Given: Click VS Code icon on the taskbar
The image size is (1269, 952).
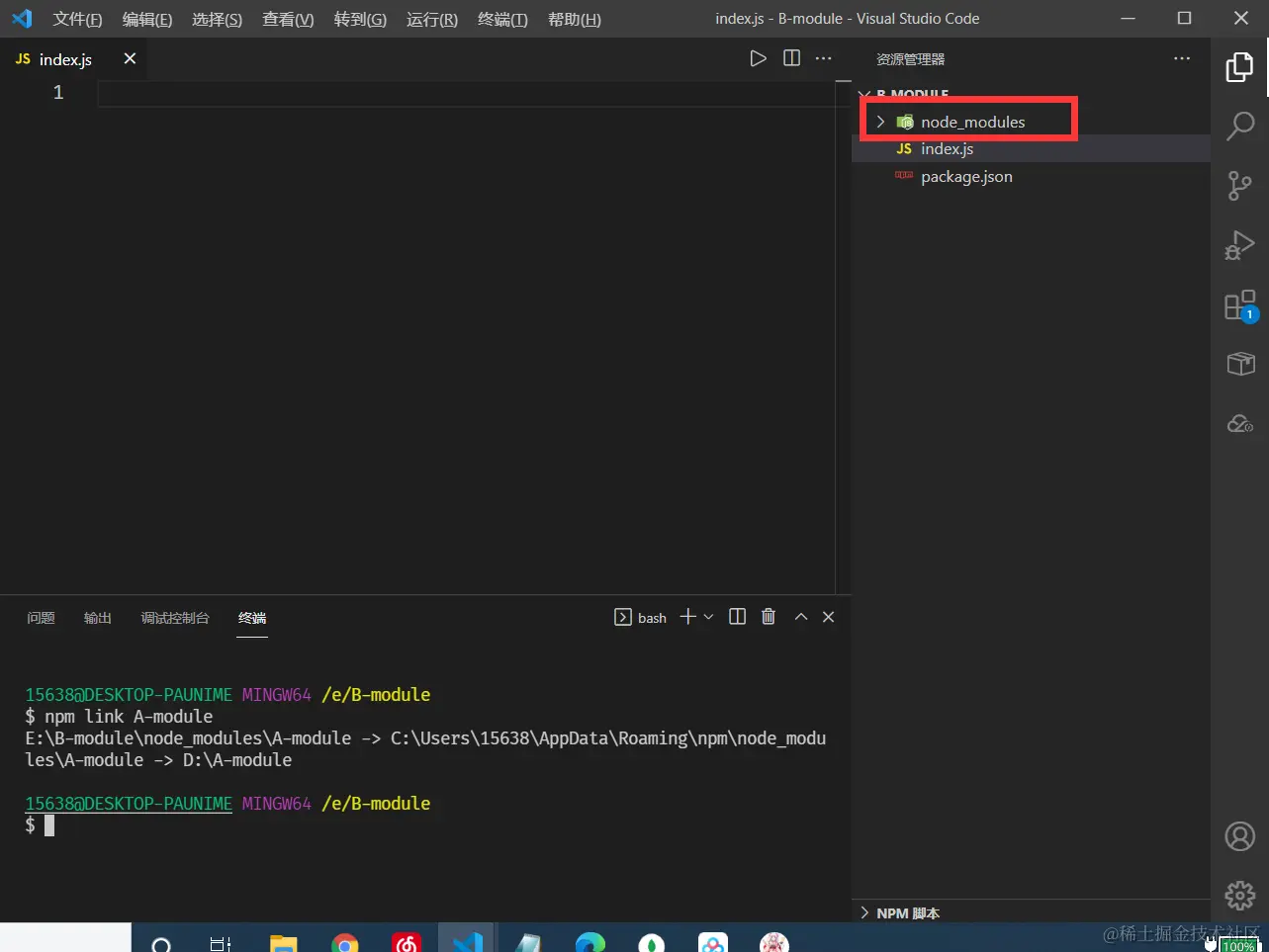Looking at the screenshot, I should point(467,943).
